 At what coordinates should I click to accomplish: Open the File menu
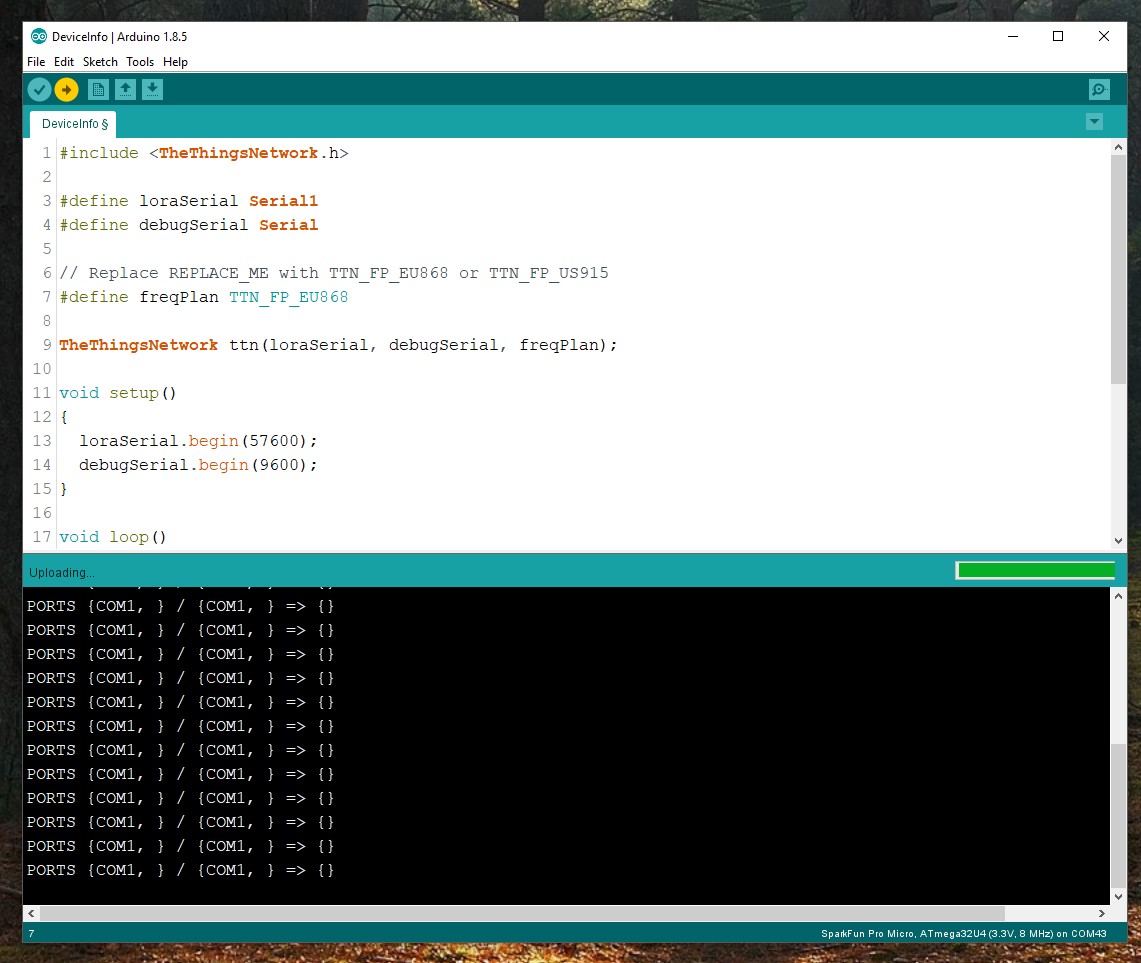(36, 62)
